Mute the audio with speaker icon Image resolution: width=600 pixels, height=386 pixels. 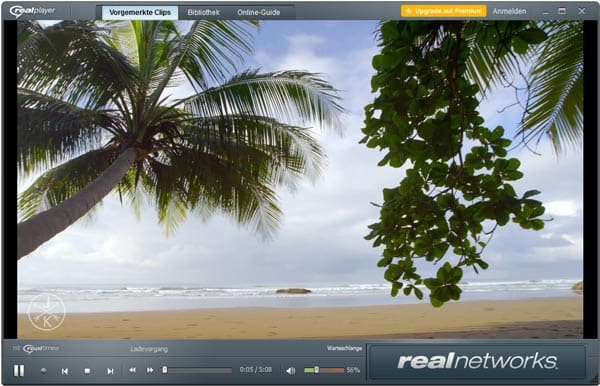click(291, 370)
